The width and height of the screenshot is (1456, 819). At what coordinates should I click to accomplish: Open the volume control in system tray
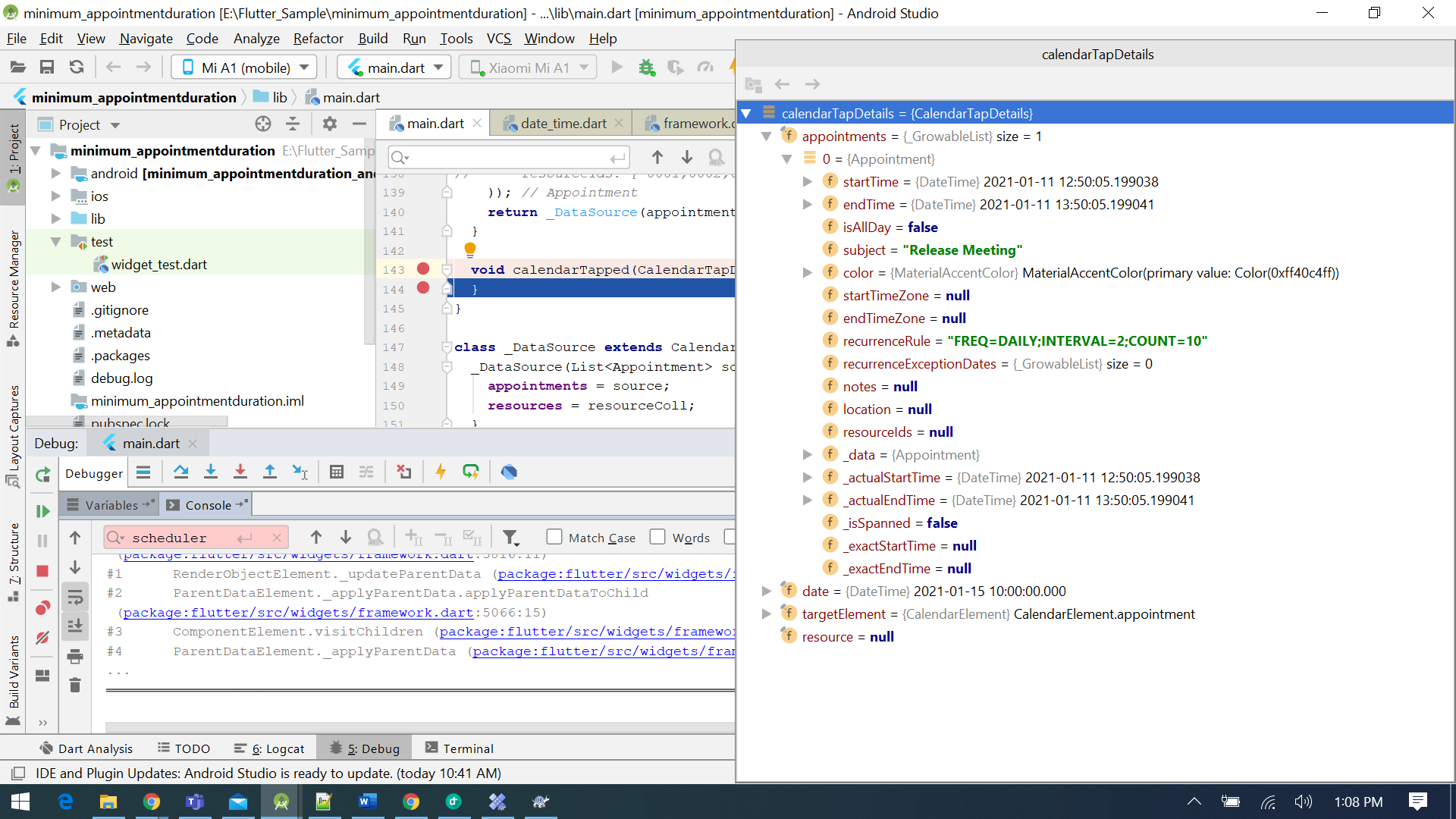point(1303,802)
